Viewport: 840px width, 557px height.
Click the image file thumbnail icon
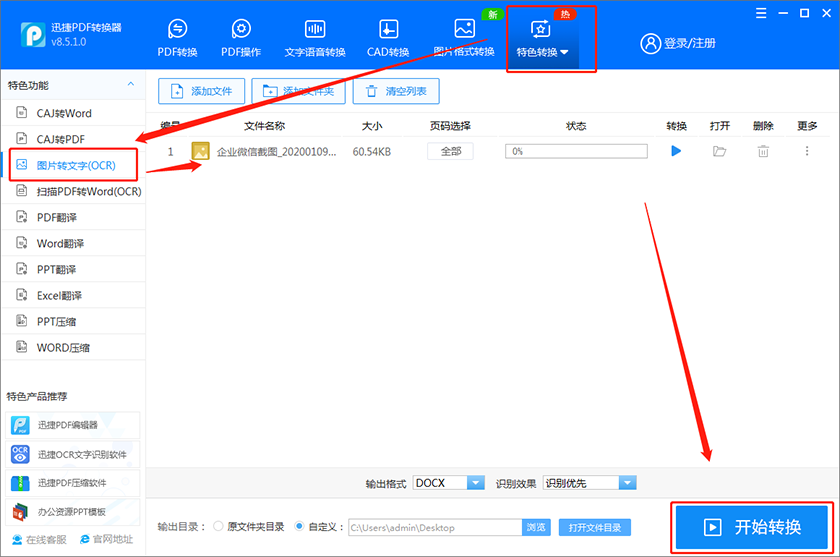[x=200, y=151]
